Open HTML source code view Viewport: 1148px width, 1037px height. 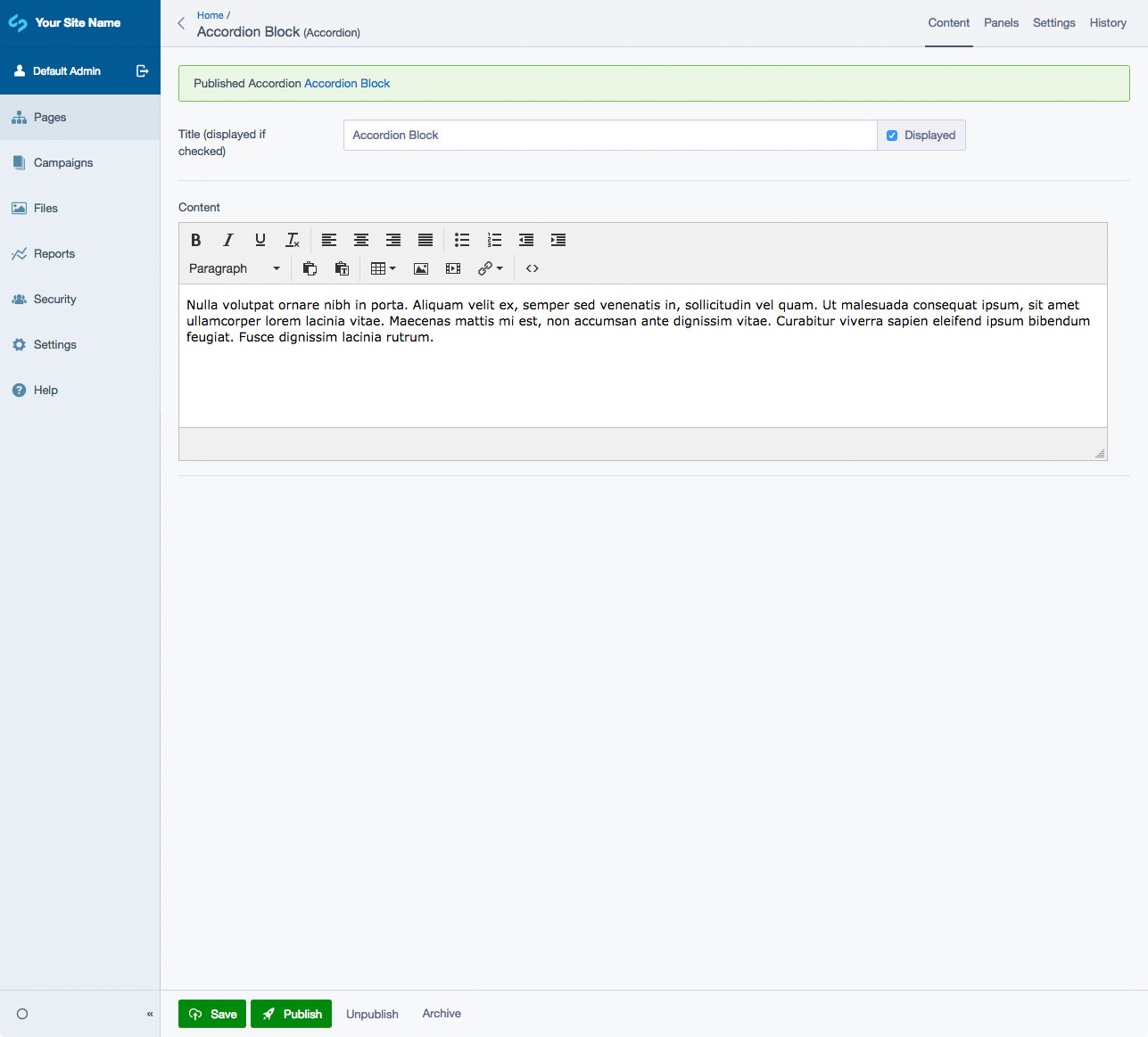coord(533,268)
